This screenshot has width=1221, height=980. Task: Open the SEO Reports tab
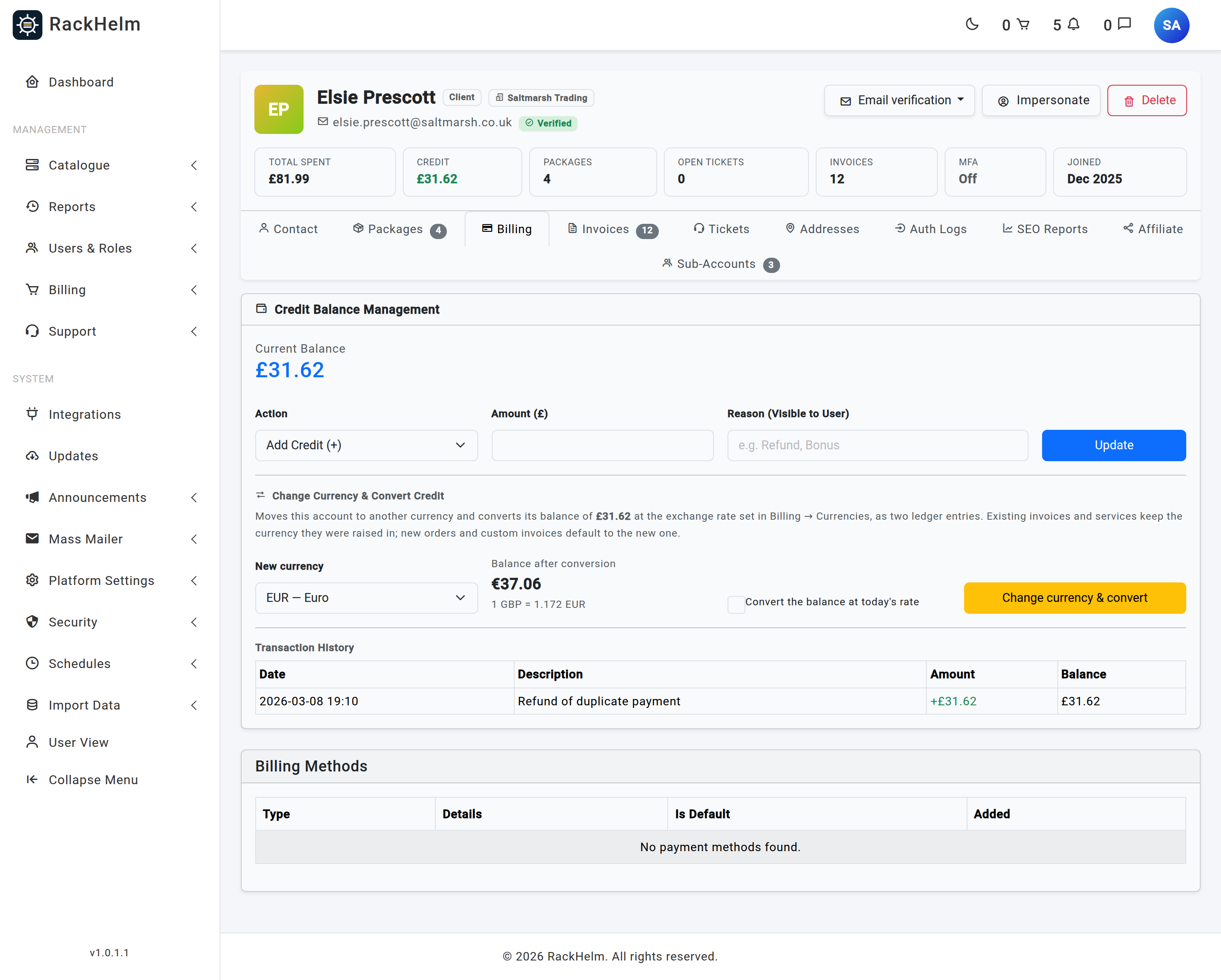tap(1045, 229)
